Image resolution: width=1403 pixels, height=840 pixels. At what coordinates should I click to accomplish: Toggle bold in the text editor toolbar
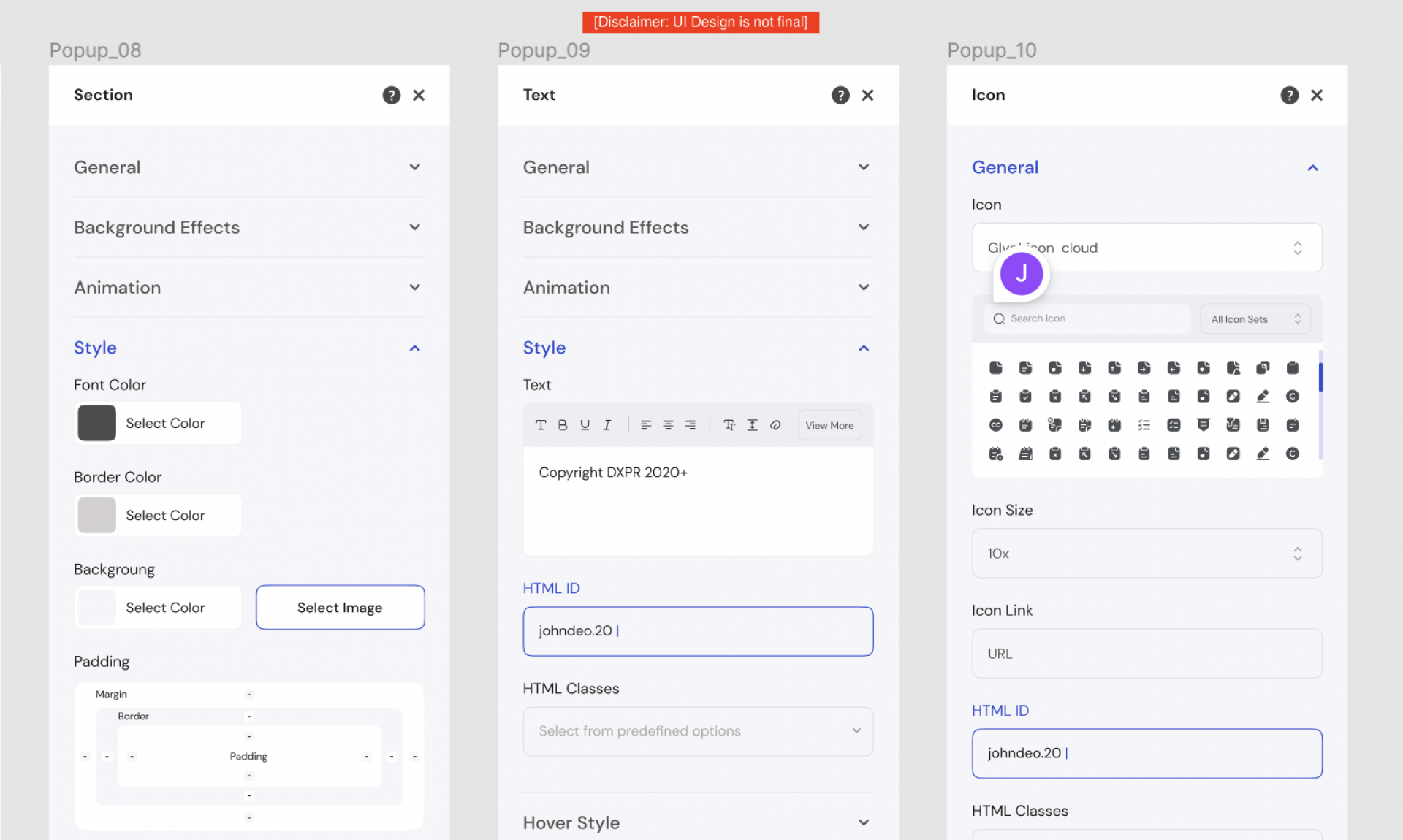[x=563, y=425]
